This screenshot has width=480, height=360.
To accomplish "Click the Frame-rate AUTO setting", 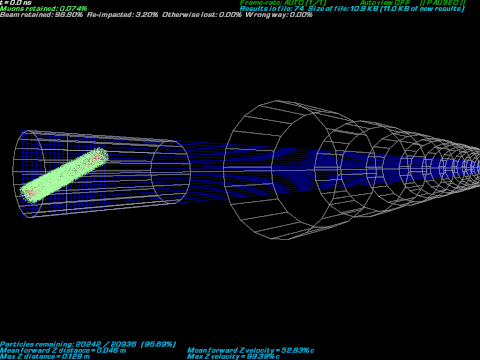I will (x=283, y=3).
